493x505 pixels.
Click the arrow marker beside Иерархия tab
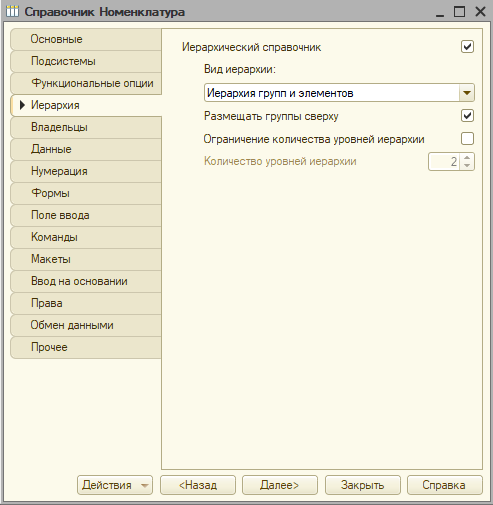tap(22, 105)
